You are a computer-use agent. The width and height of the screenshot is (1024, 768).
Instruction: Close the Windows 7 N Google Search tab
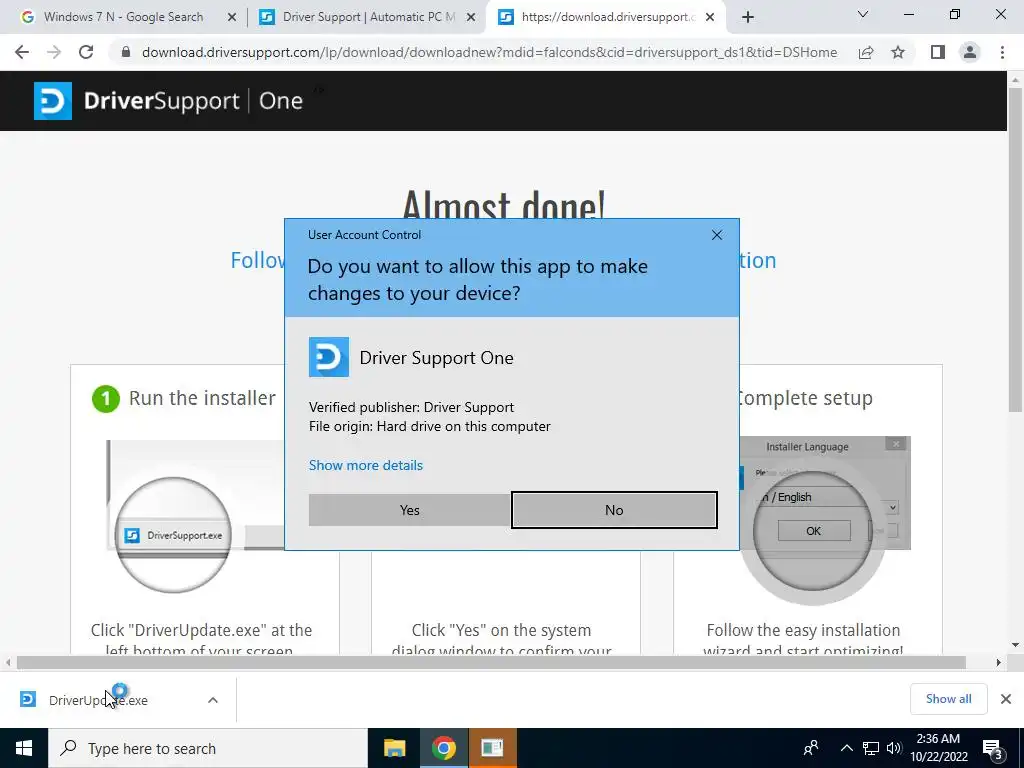232,18
